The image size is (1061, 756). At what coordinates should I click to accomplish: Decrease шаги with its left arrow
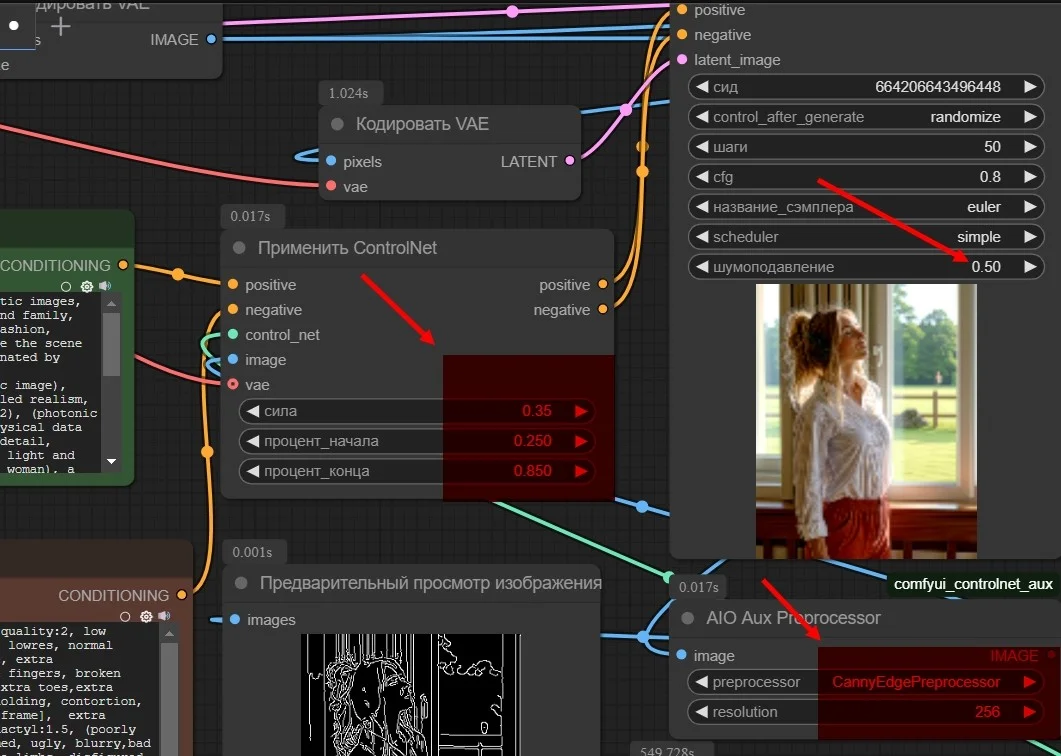[x=702, y=146]
